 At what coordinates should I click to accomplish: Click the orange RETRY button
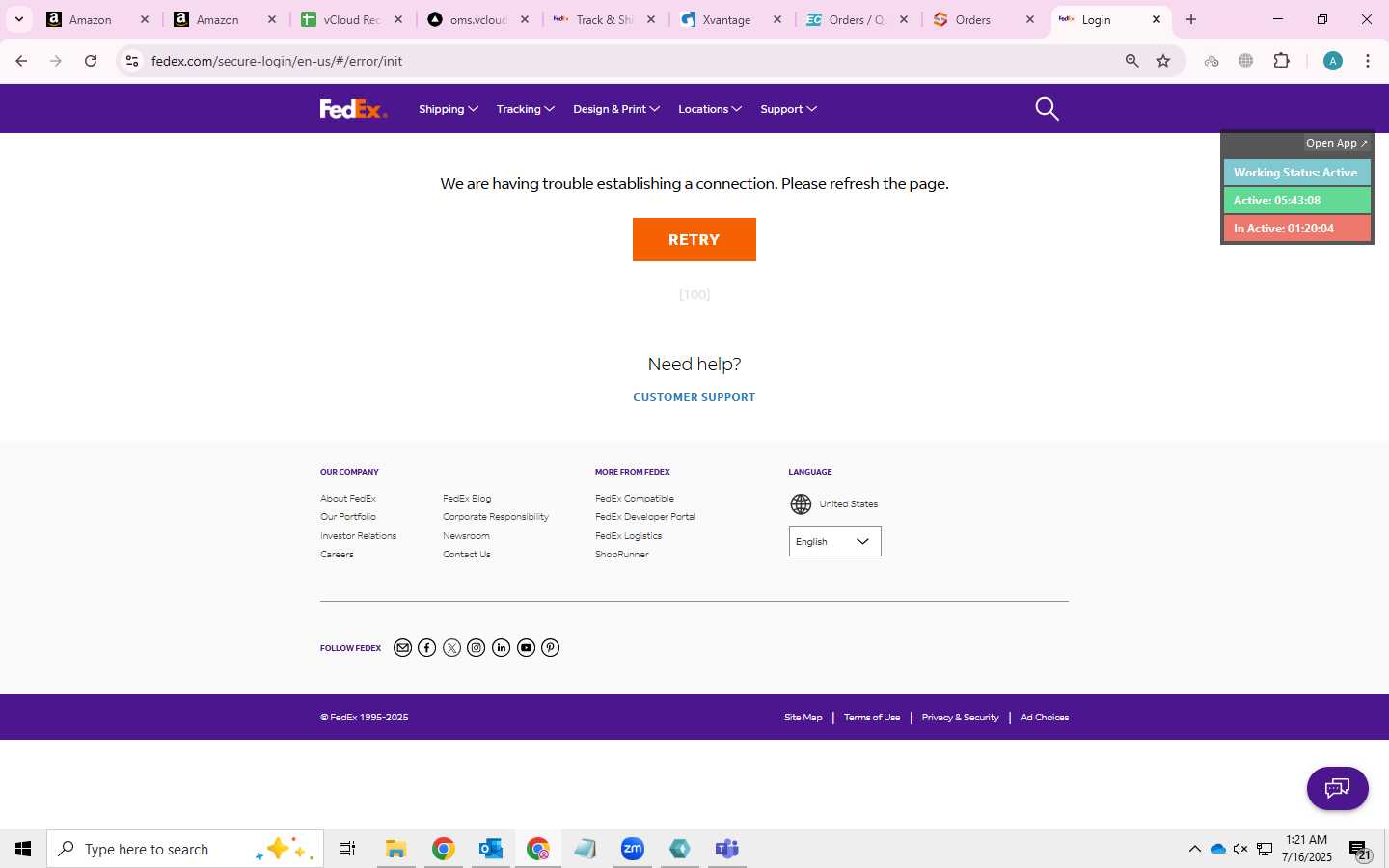pos(694,239)
